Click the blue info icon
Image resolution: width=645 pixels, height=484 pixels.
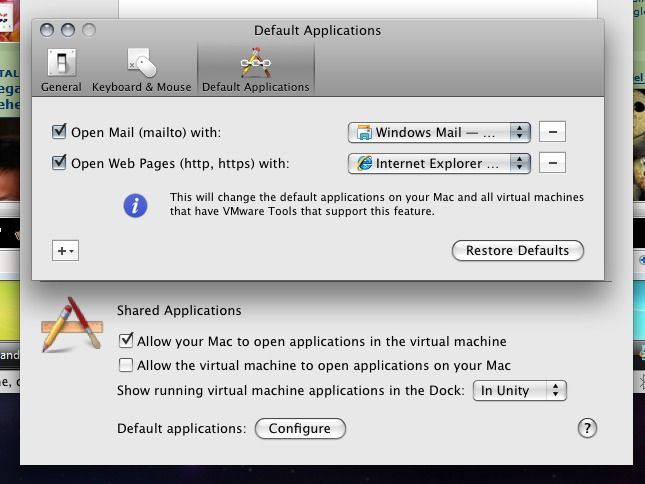pos(135,205)
